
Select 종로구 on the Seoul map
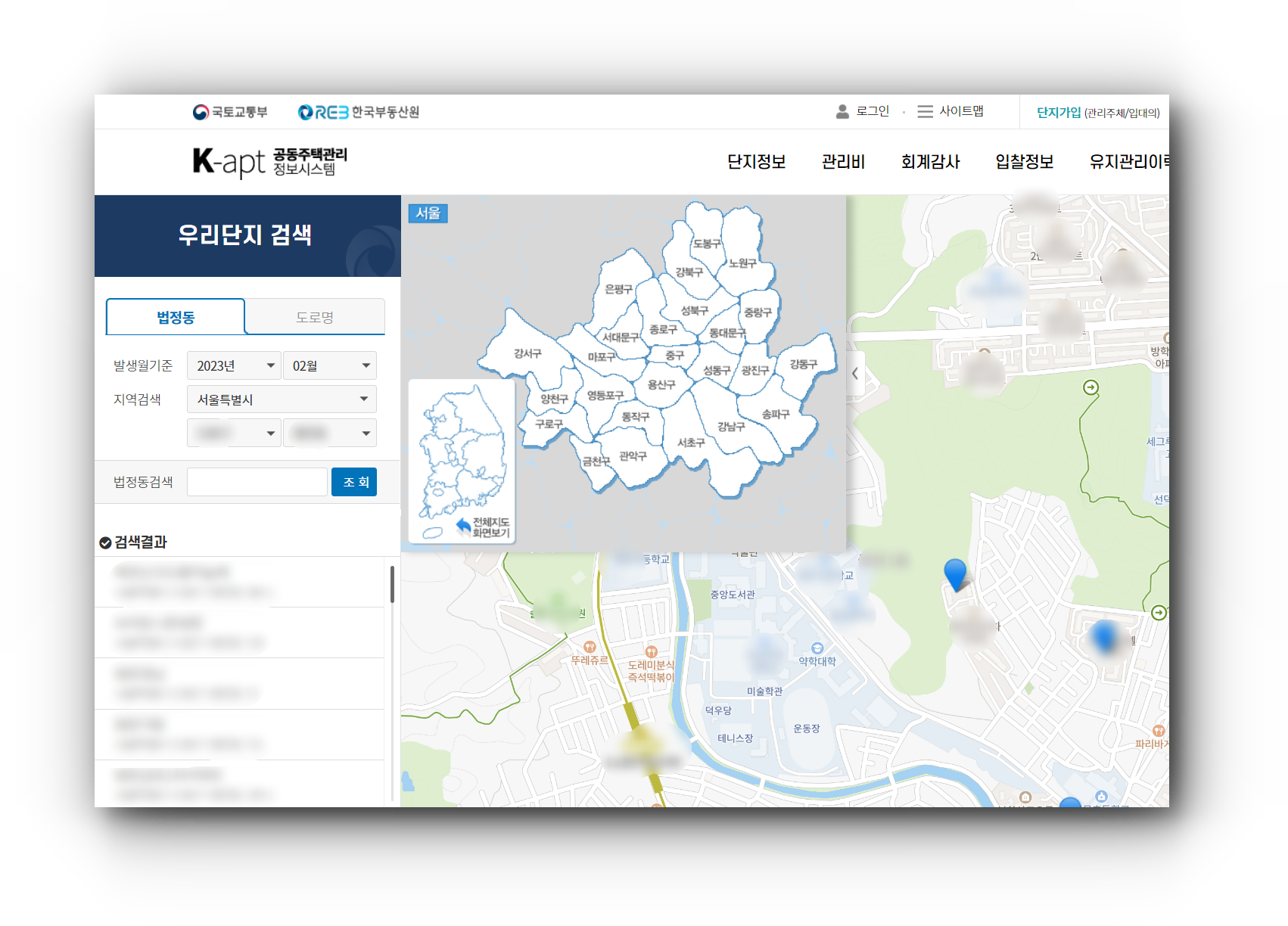point(663,329)
